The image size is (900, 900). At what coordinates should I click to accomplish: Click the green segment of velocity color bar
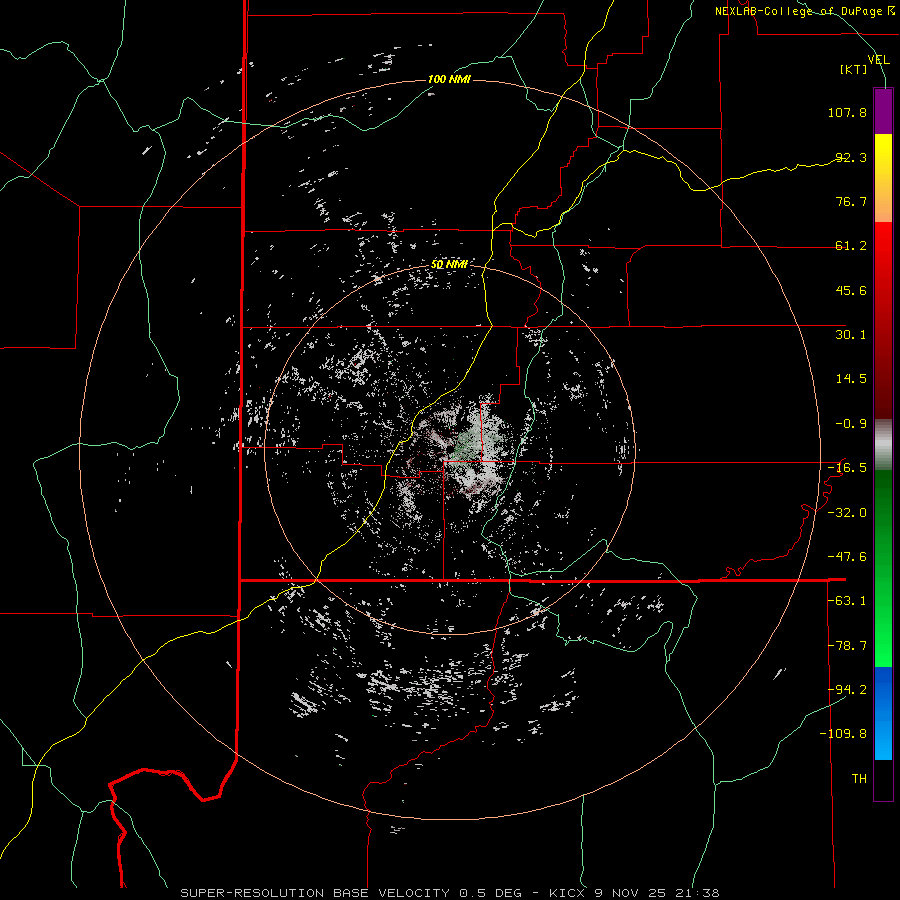coord(883,568)
